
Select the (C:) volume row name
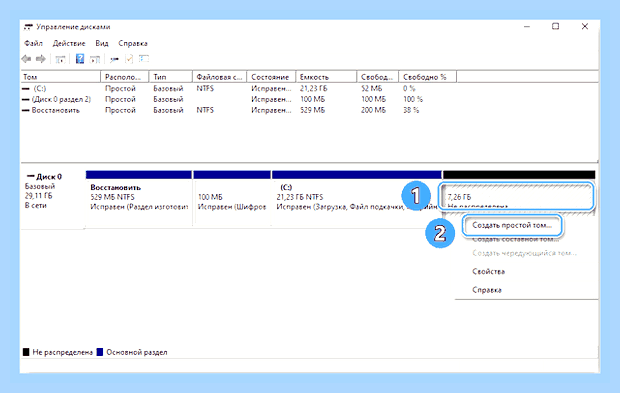click(x=40, y=89)
